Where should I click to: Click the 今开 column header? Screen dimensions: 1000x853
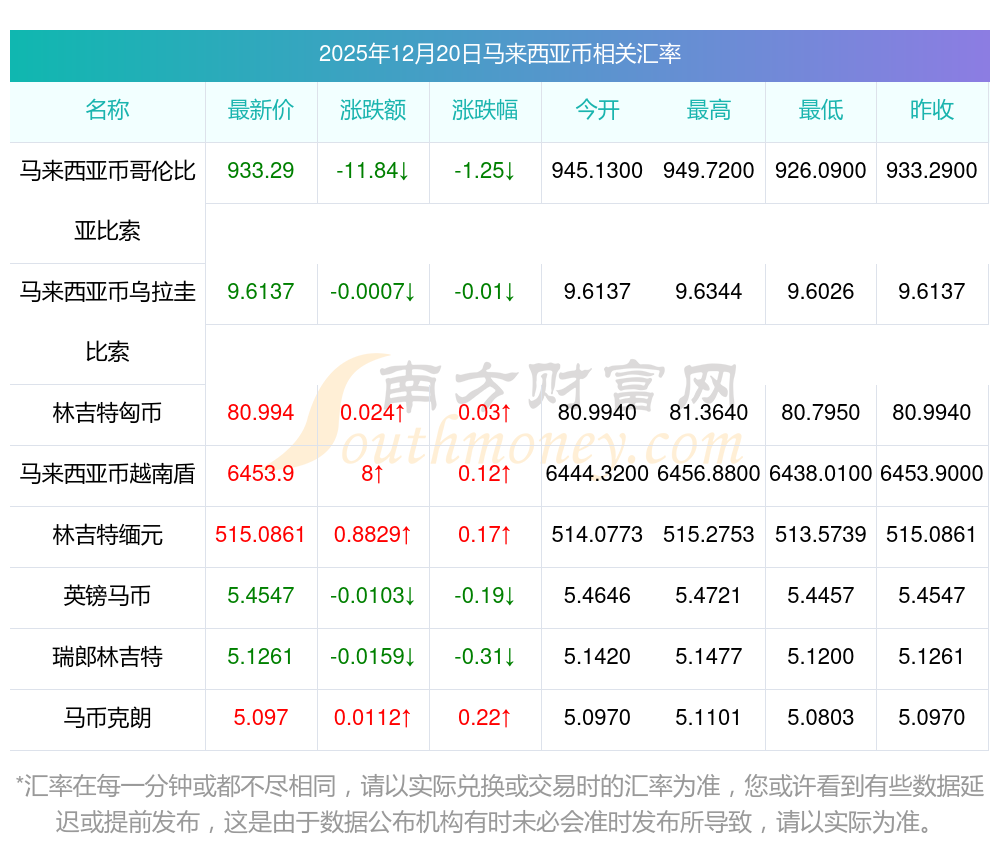pyautogui.click(x=597, y=110)
